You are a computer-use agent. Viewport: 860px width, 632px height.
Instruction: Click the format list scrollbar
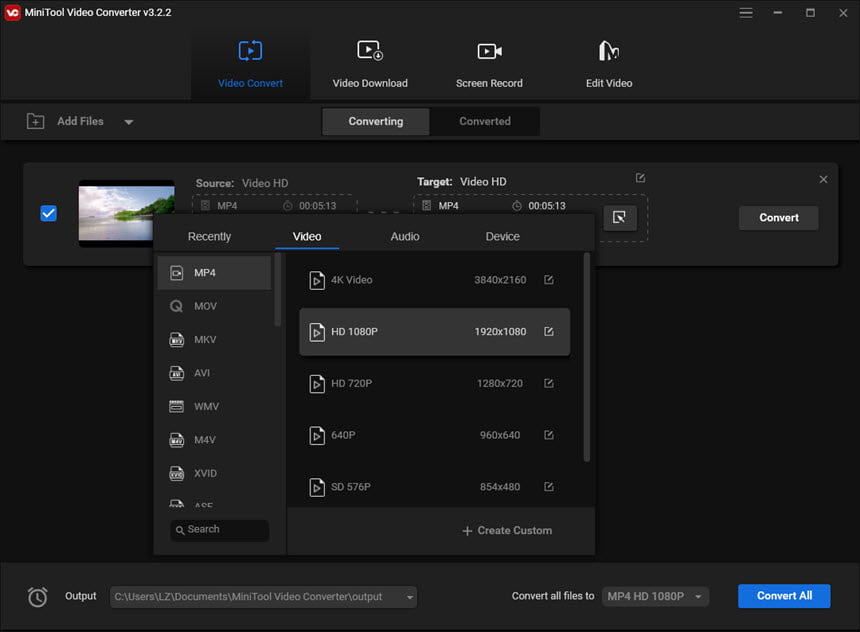278,290
